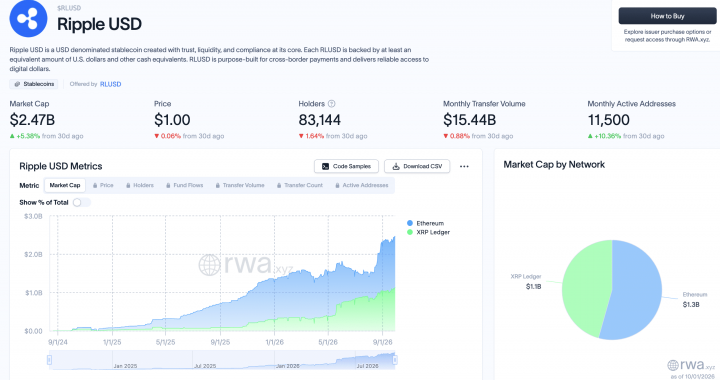Image resolution: width=720 pixels, height=380 pixels.
Task: Click the Download CSV button
Action: point(417,166)
